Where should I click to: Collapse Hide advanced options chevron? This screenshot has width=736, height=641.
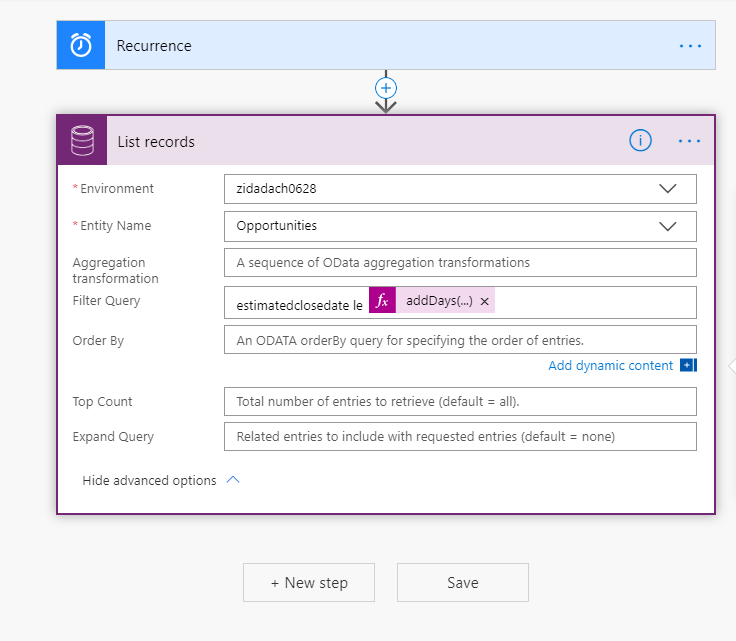pos(233,480)
